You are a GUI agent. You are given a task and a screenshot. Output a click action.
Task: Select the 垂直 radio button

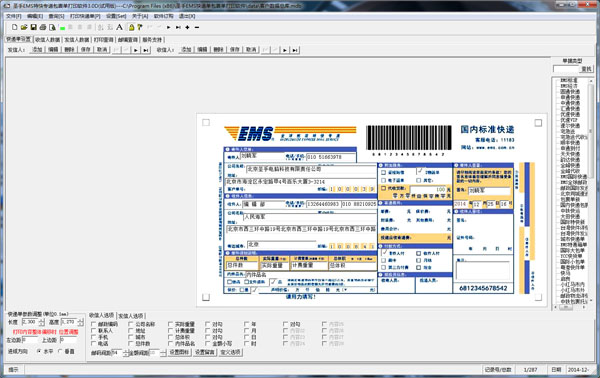coord(60,351)
